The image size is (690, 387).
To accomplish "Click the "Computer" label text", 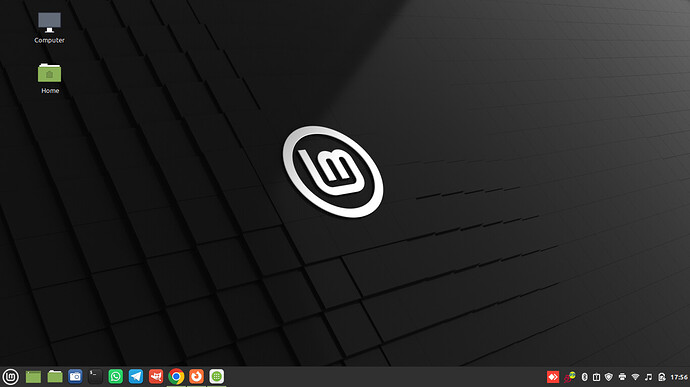I will pos(49,40).
